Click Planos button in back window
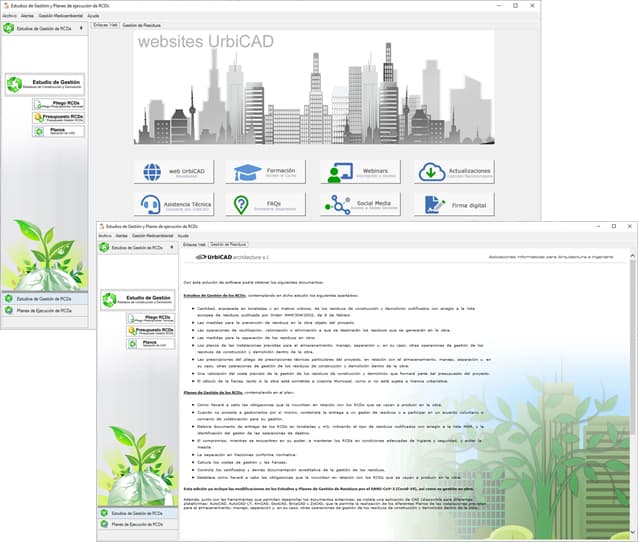 pyautogui.click(x=59, y=131)
